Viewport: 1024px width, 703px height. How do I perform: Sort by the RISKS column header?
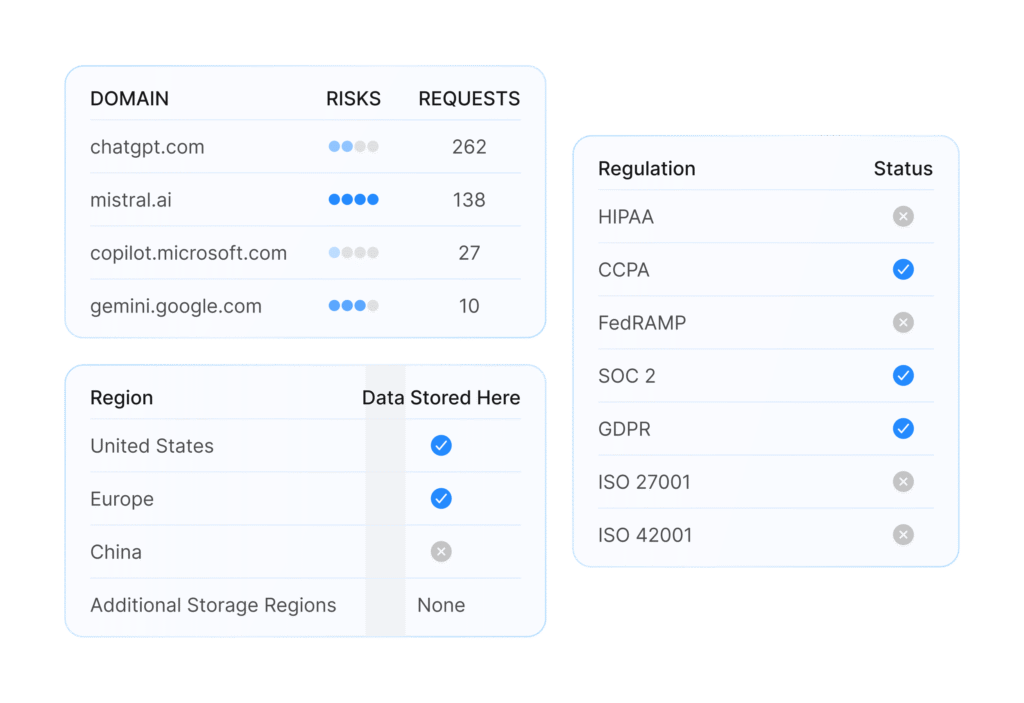coord(353,99)
